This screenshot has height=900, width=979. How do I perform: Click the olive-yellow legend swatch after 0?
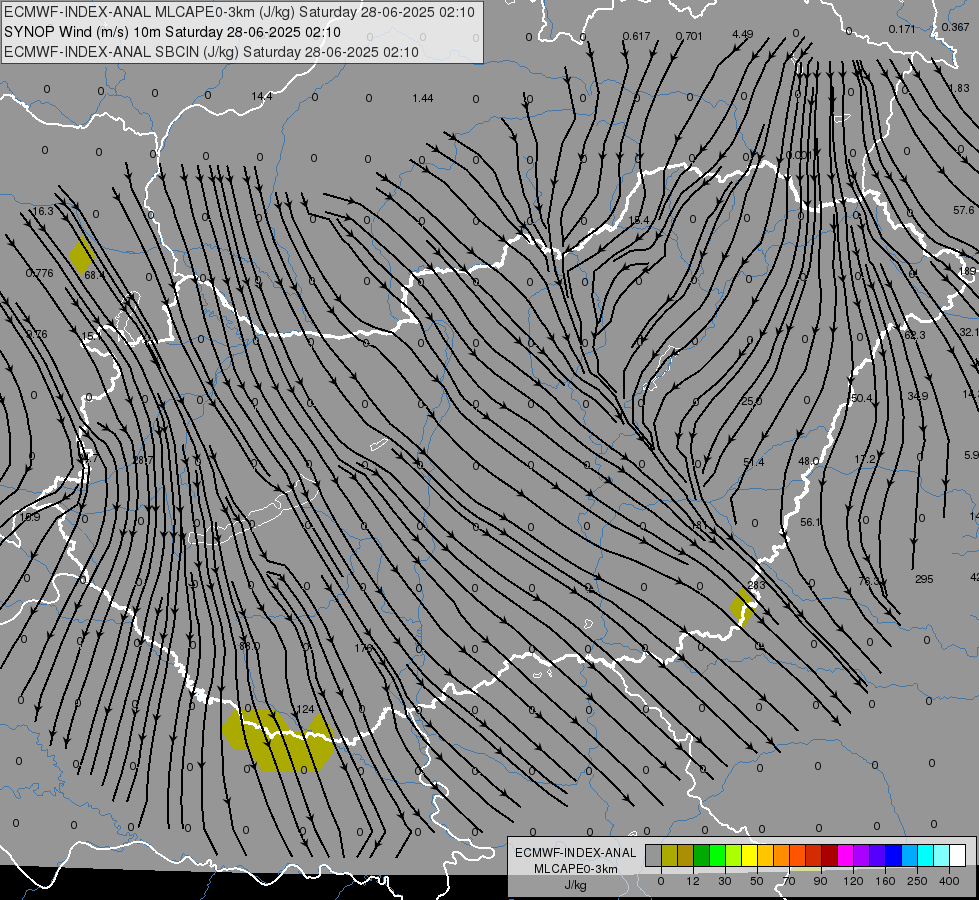[669, 855]
